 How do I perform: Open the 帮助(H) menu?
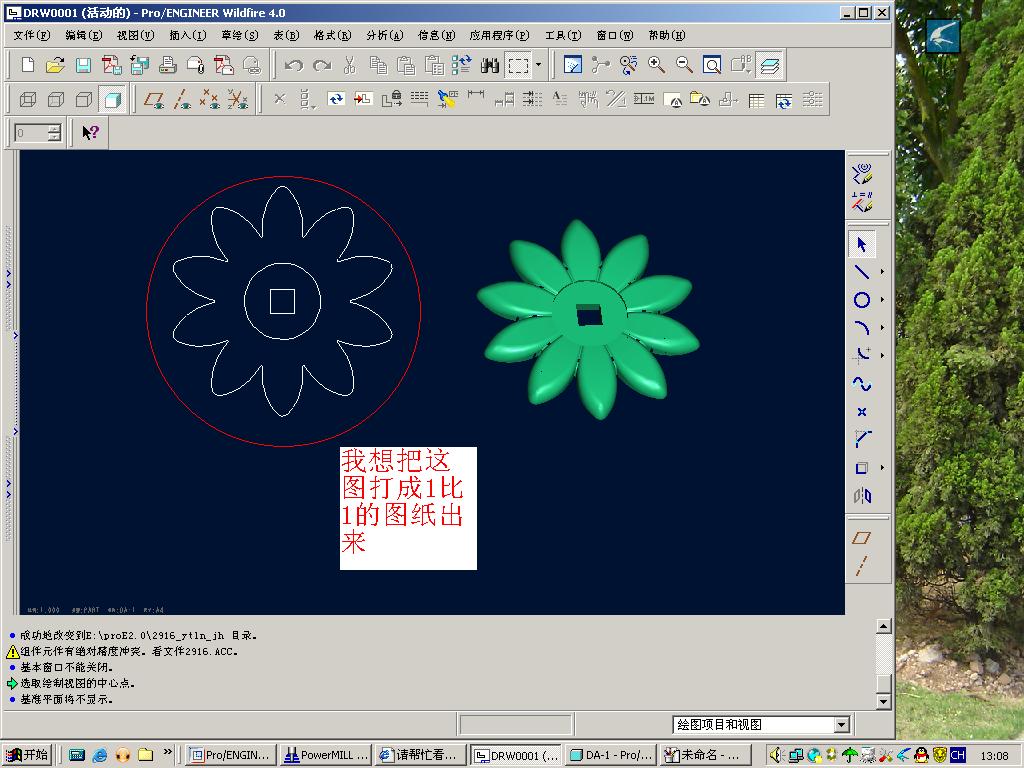pyautogui.click(x=667, y=35)
